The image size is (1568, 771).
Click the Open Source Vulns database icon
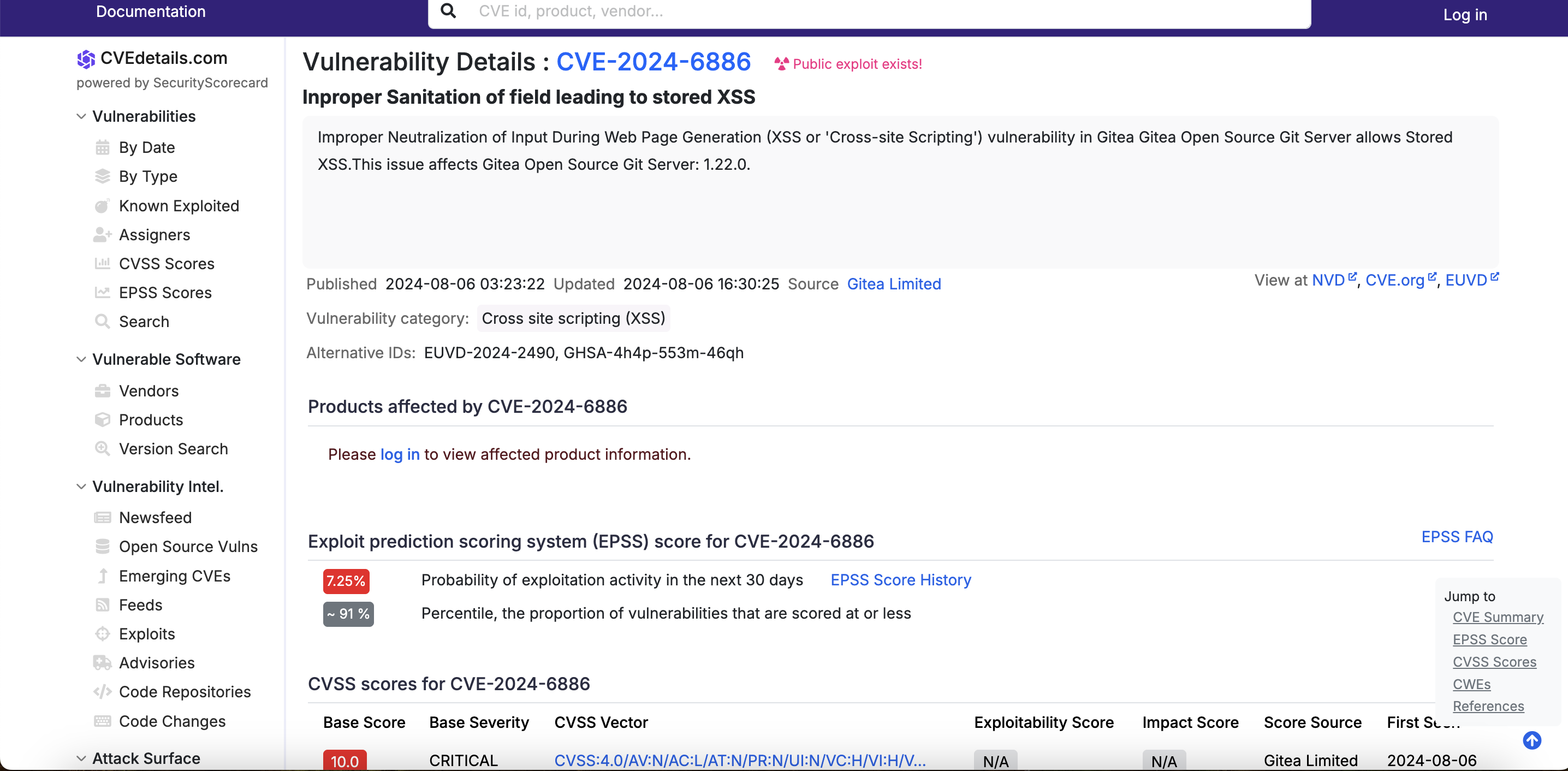102,547
